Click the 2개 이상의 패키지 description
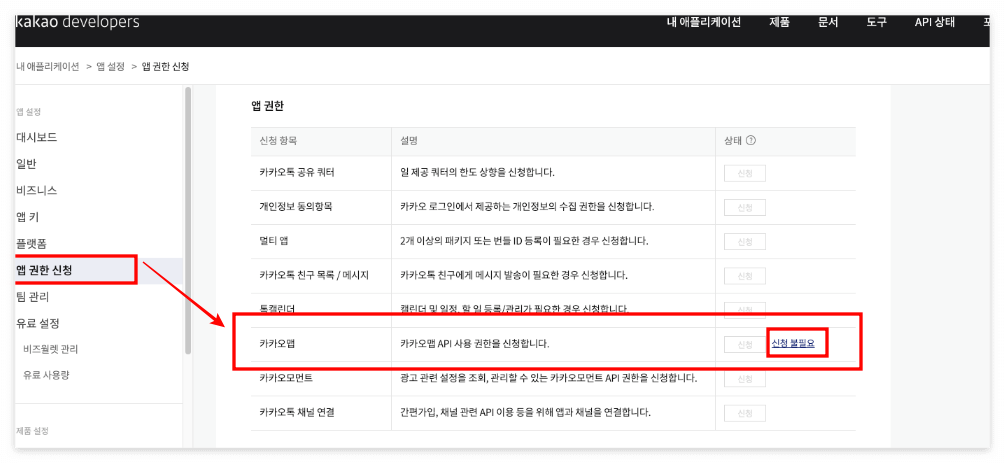This screenshot has height=463, width=1005. point(525,241)
